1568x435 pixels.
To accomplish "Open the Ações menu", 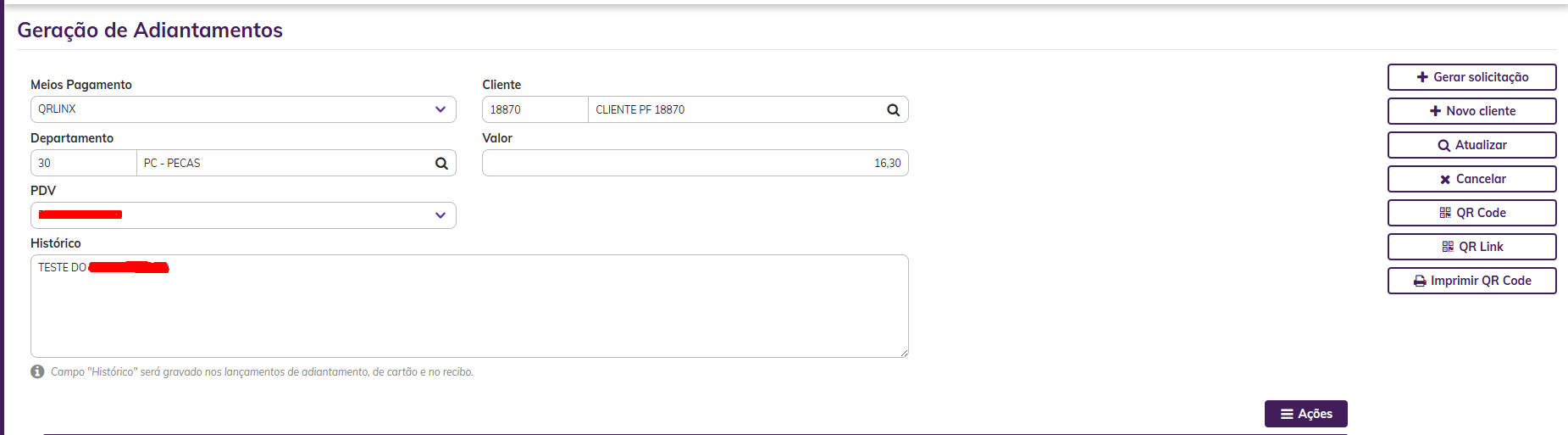I will coord(1305,414).
